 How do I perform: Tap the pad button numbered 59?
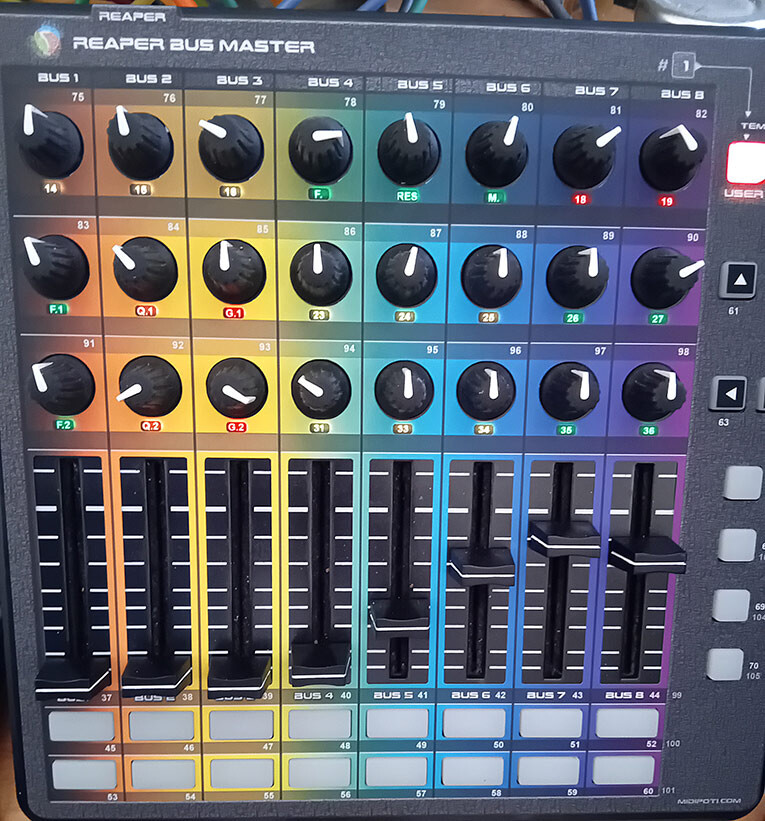548,771
